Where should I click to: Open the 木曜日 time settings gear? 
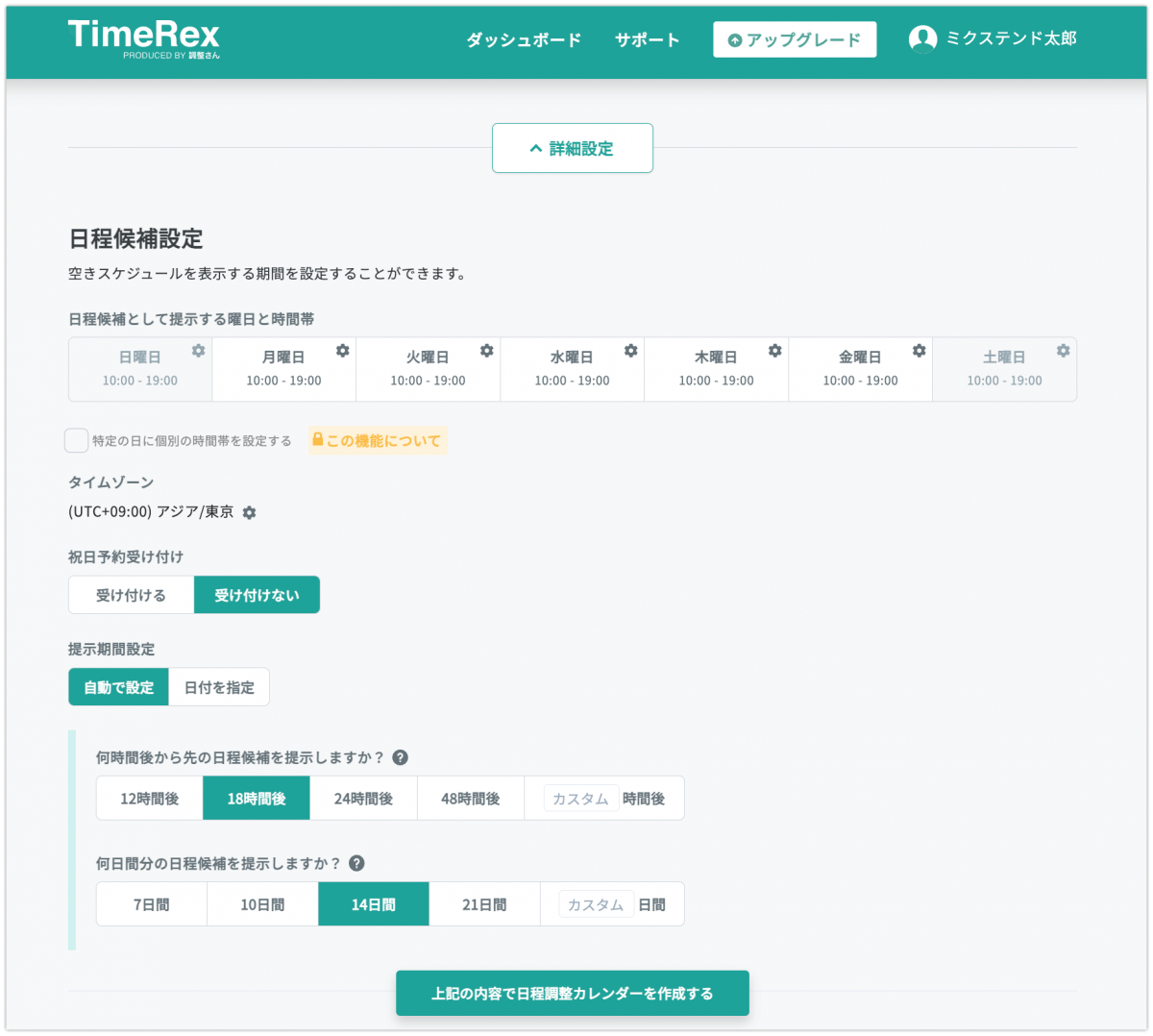(774, 351)
